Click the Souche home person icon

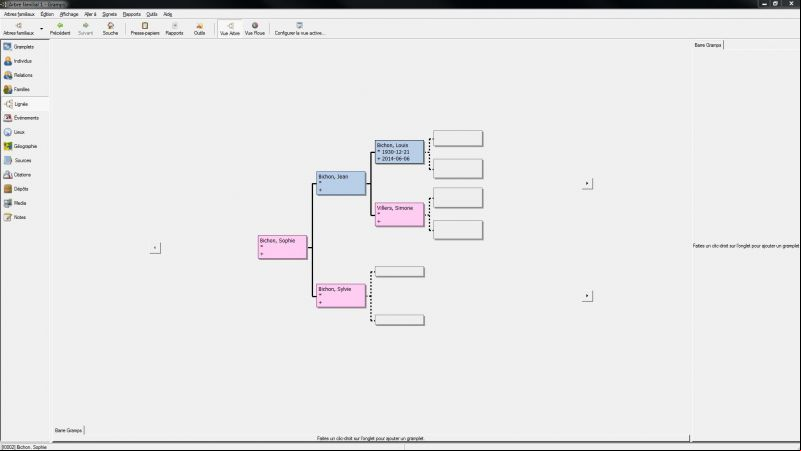coord(110,26)
